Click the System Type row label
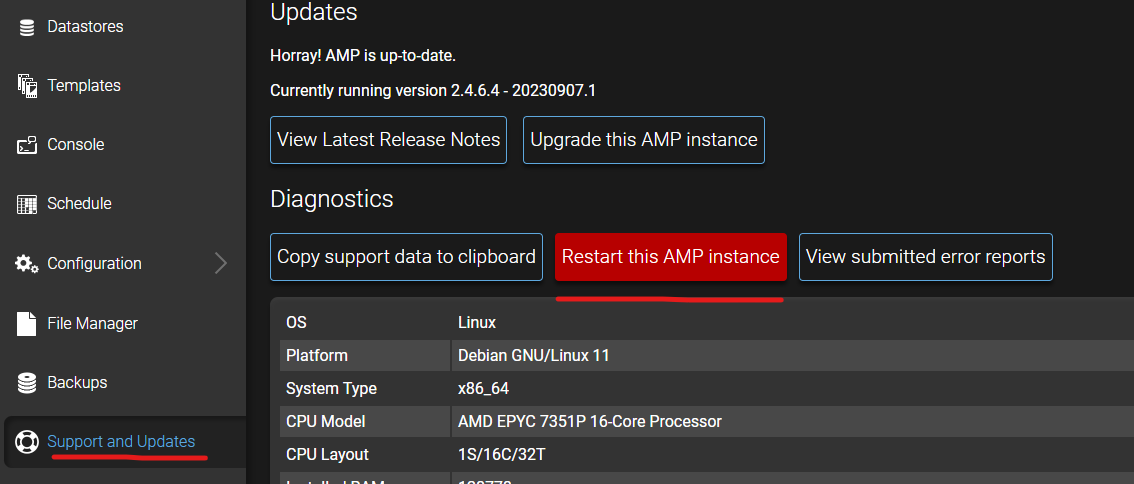This screenshot has height=484, width=1134. click(x=331, y=389)
